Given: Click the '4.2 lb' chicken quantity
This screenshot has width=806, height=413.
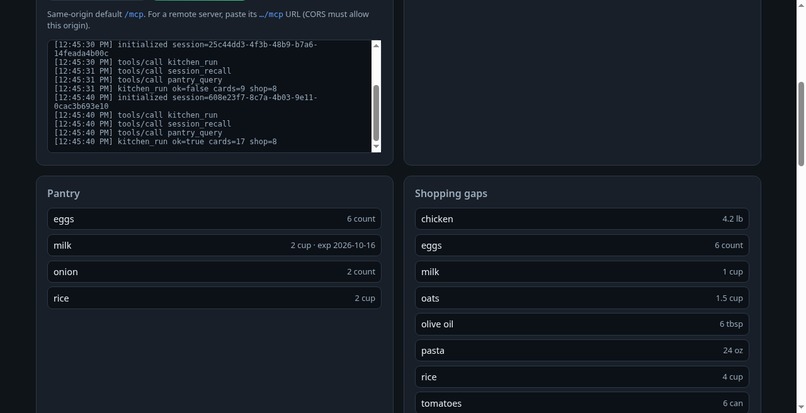Looking at the screenshot, I should 732,219.
